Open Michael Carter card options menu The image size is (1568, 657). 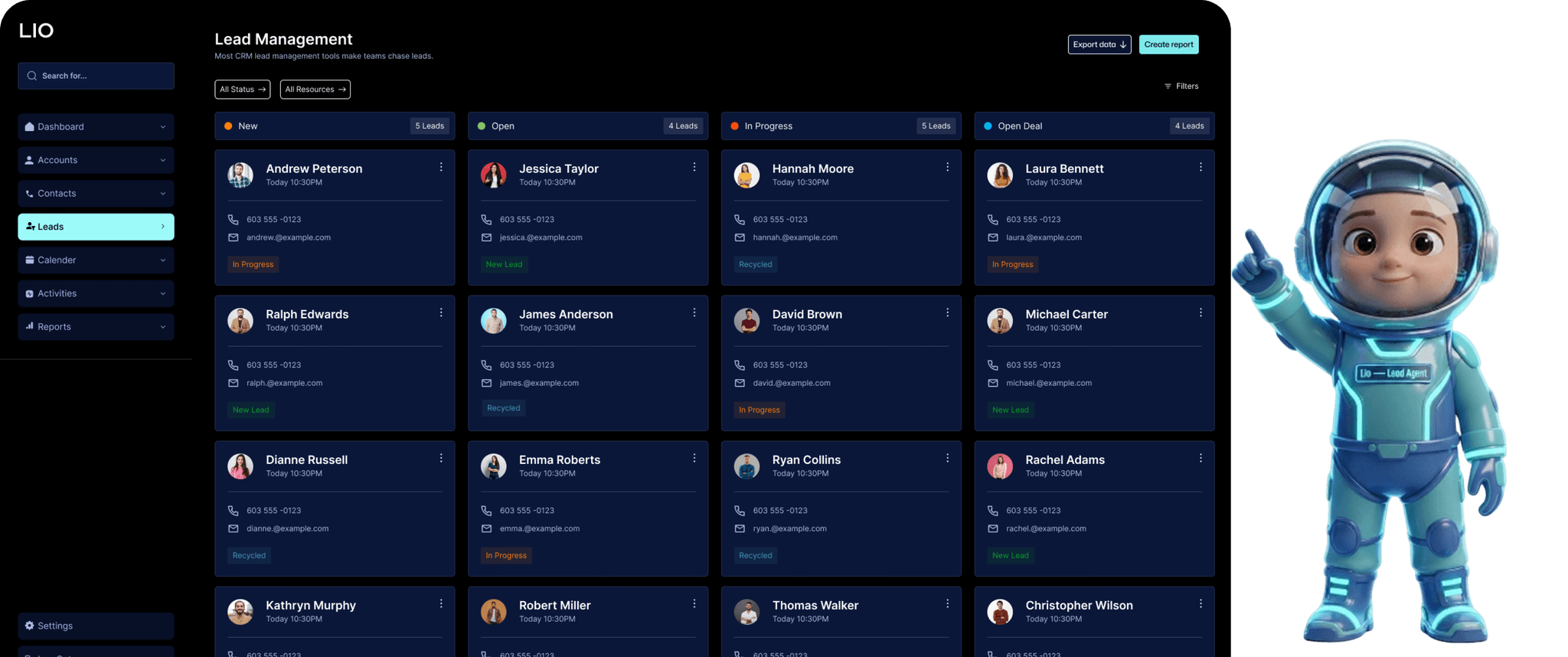point(1200,312)
